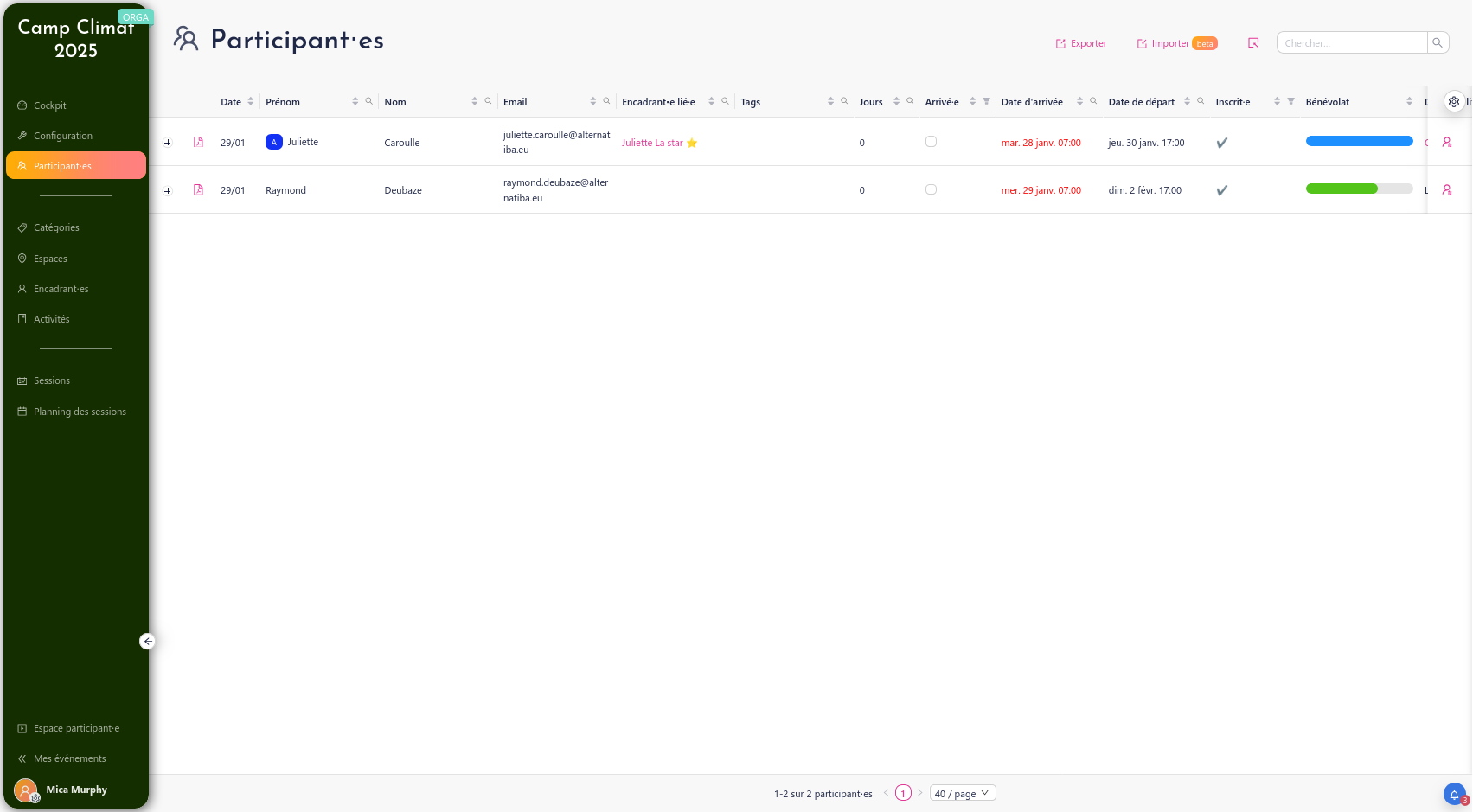Check Raymond's Arrivé·e checkbox

click(931, 189)
